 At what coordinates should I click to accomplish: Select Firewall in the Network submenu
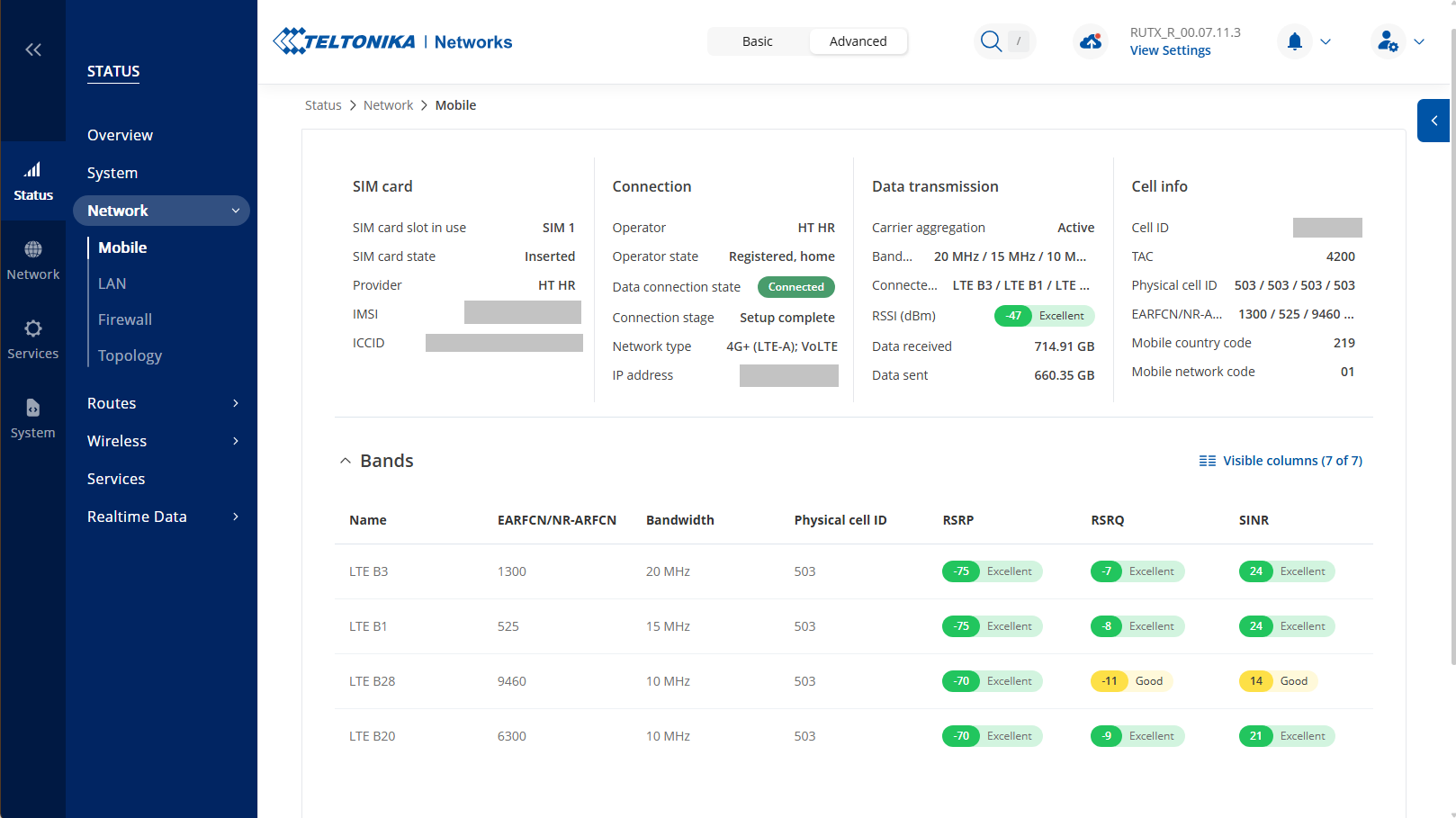point(125,319)
